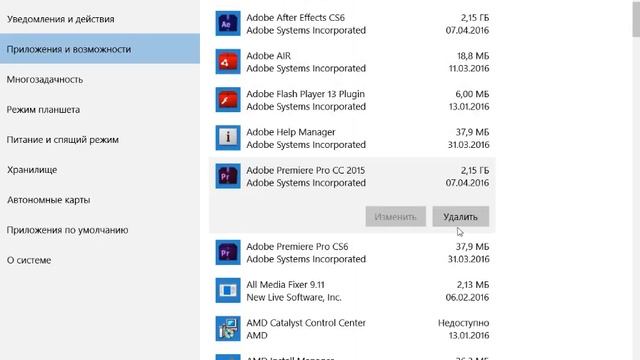Image resolution: width=640 pixels, height=360 pixels.
Task: Click the Adobe After Effects CS6 icon
Action: [228, 24]
